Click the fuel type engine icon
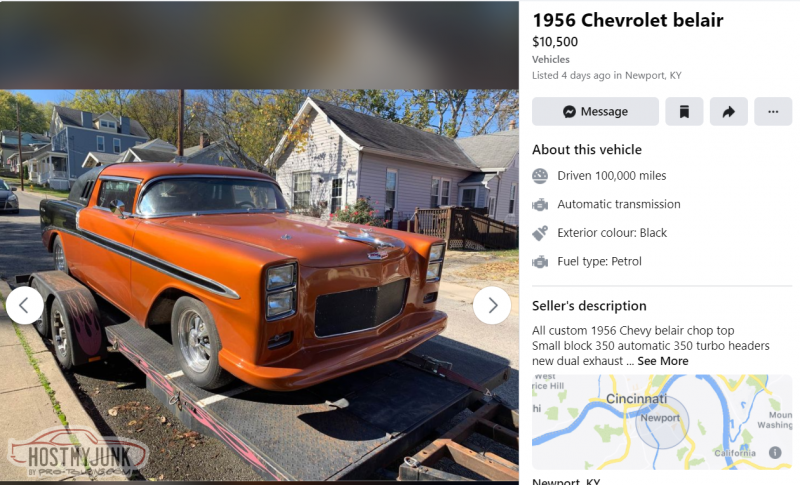Screen dimensions: 800x485 (540, 262)
